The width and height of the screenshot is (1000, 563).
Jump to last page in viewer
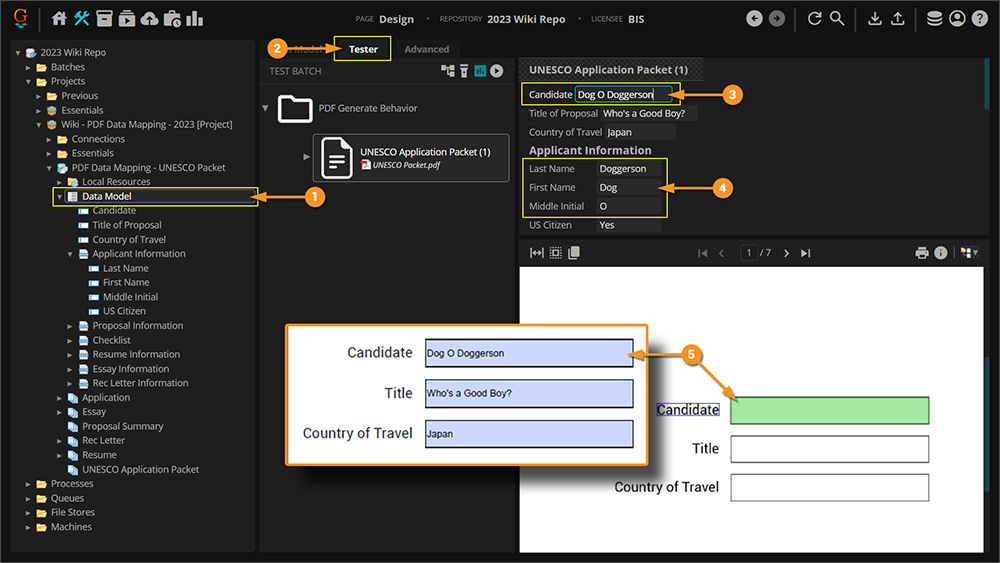[806, 253]
